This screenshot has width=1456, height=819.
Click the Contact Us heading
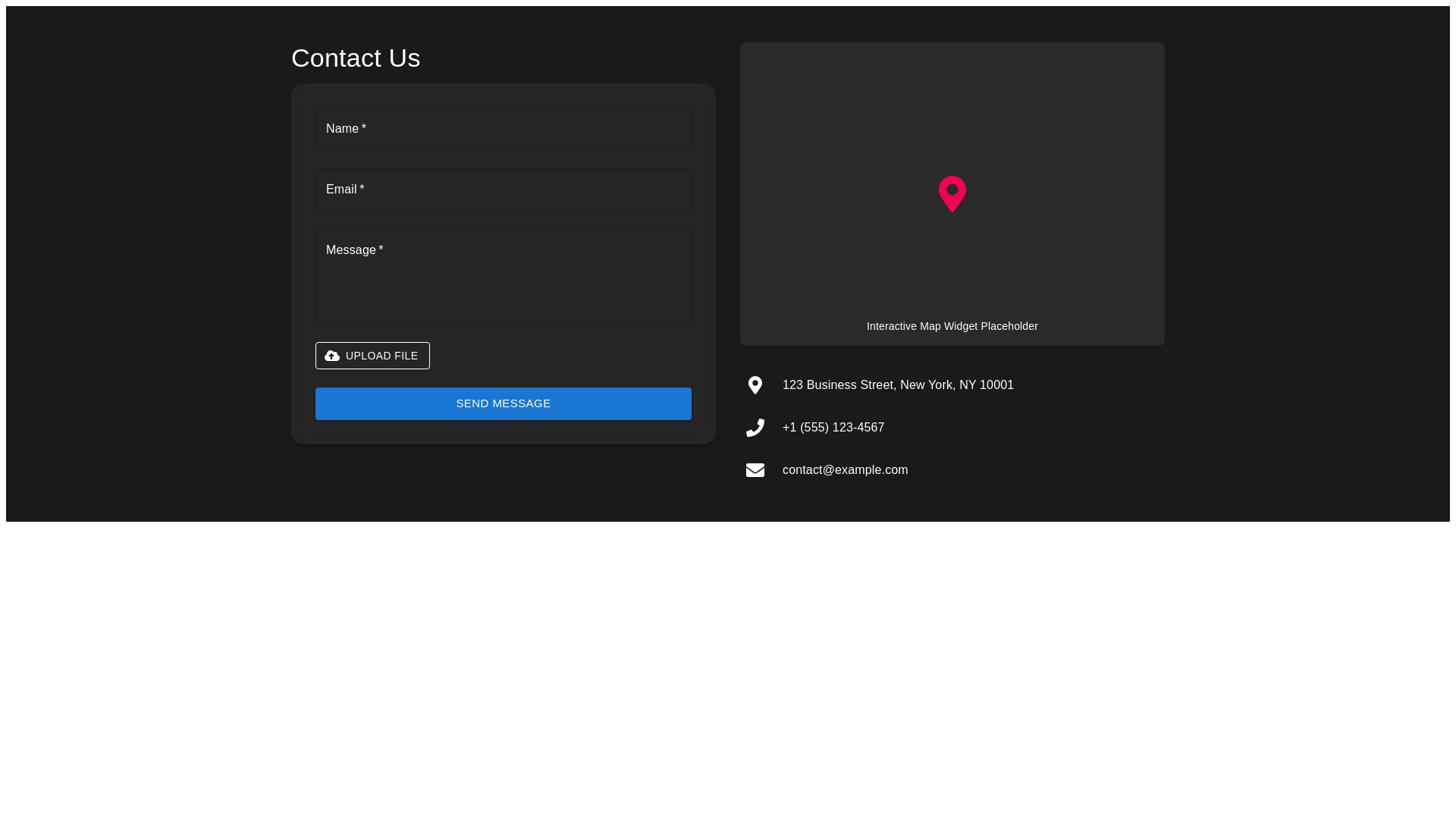tap(355, 58)
